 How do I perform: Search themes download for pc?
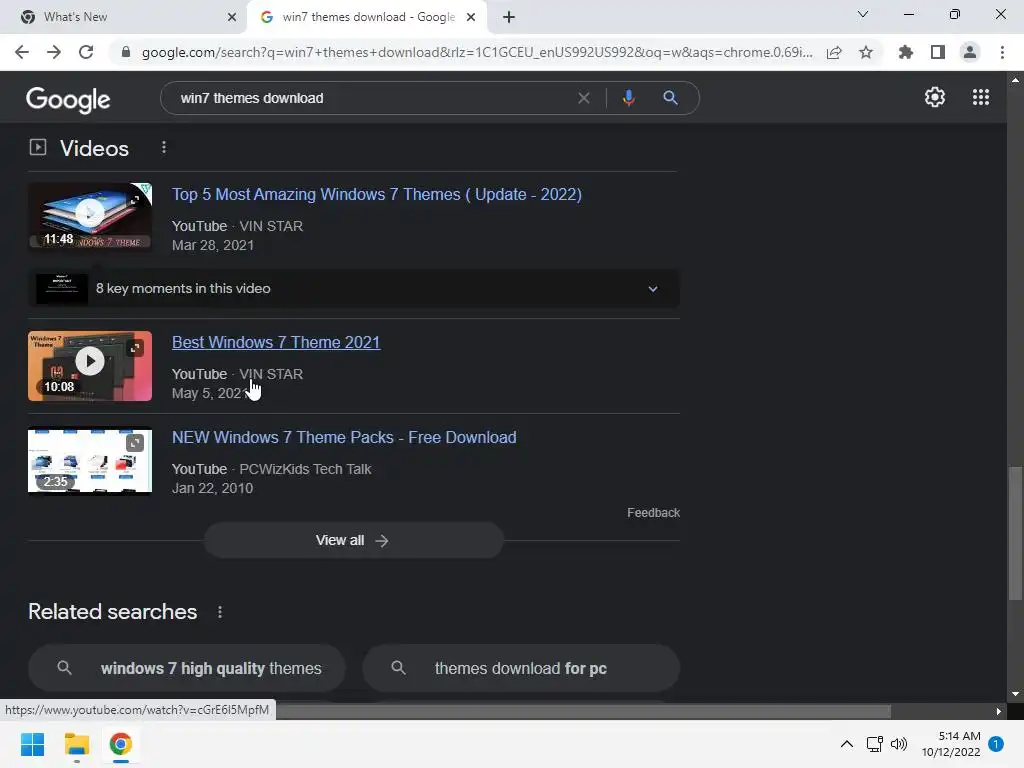(521, 668)
